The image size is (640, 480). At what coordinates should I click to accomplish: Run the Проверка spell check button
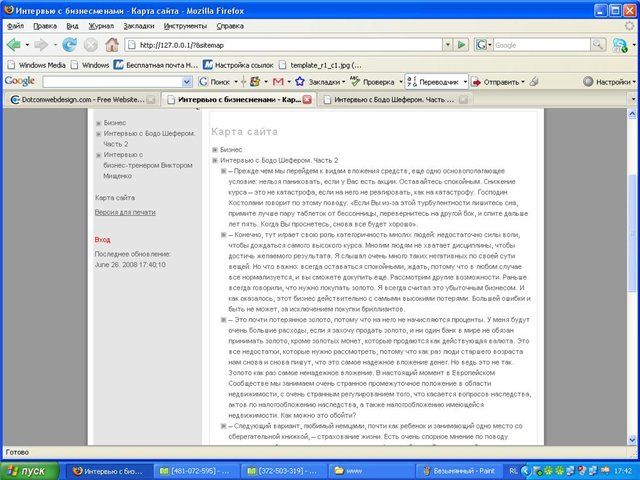pyautogui.click(x=372, y=82)
